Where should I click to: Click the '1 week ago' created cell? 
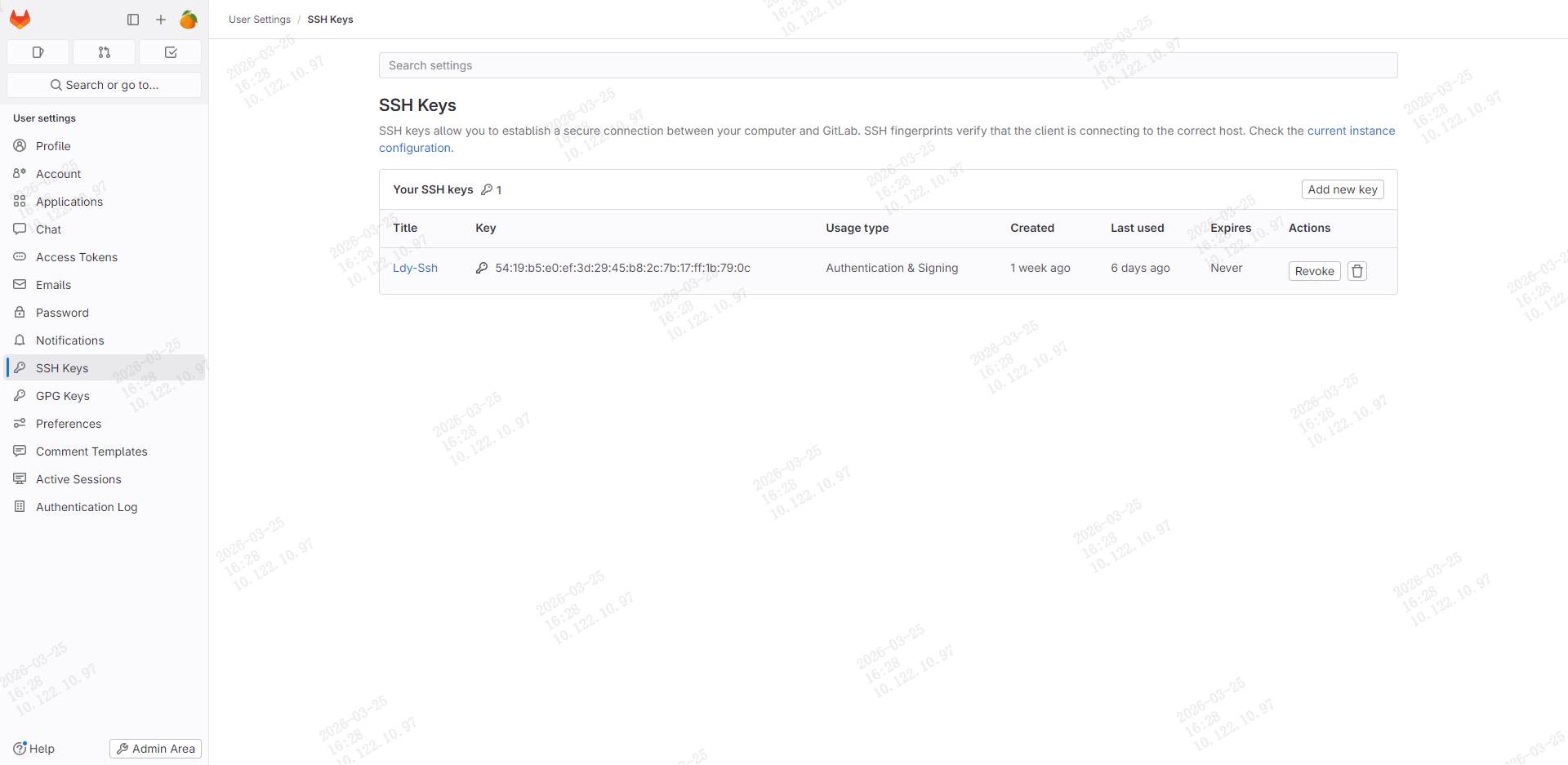point(1040,268)
